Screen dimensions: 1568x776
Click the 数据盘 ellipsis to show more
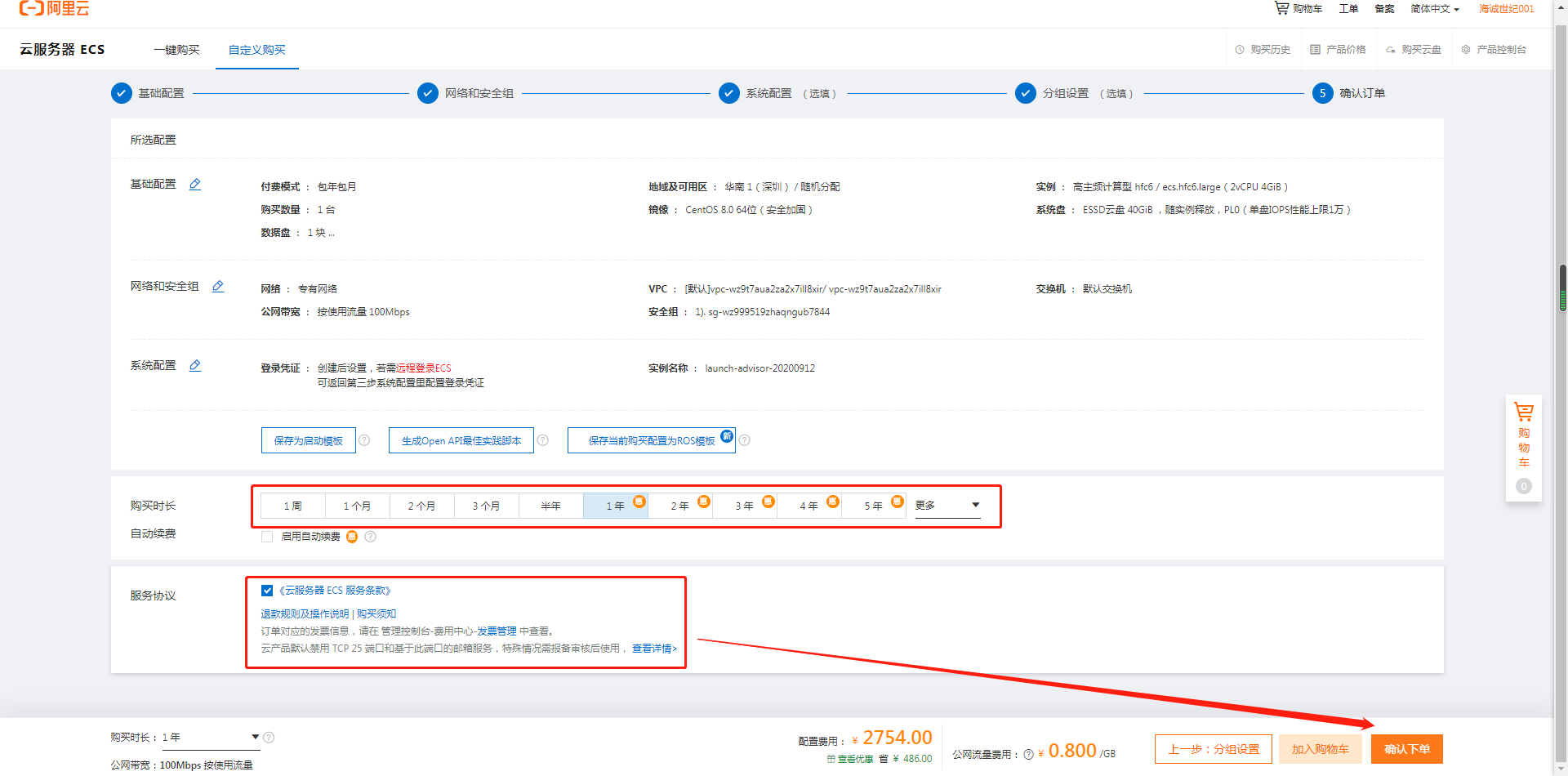pyautogui.click(x=332, y=233)
